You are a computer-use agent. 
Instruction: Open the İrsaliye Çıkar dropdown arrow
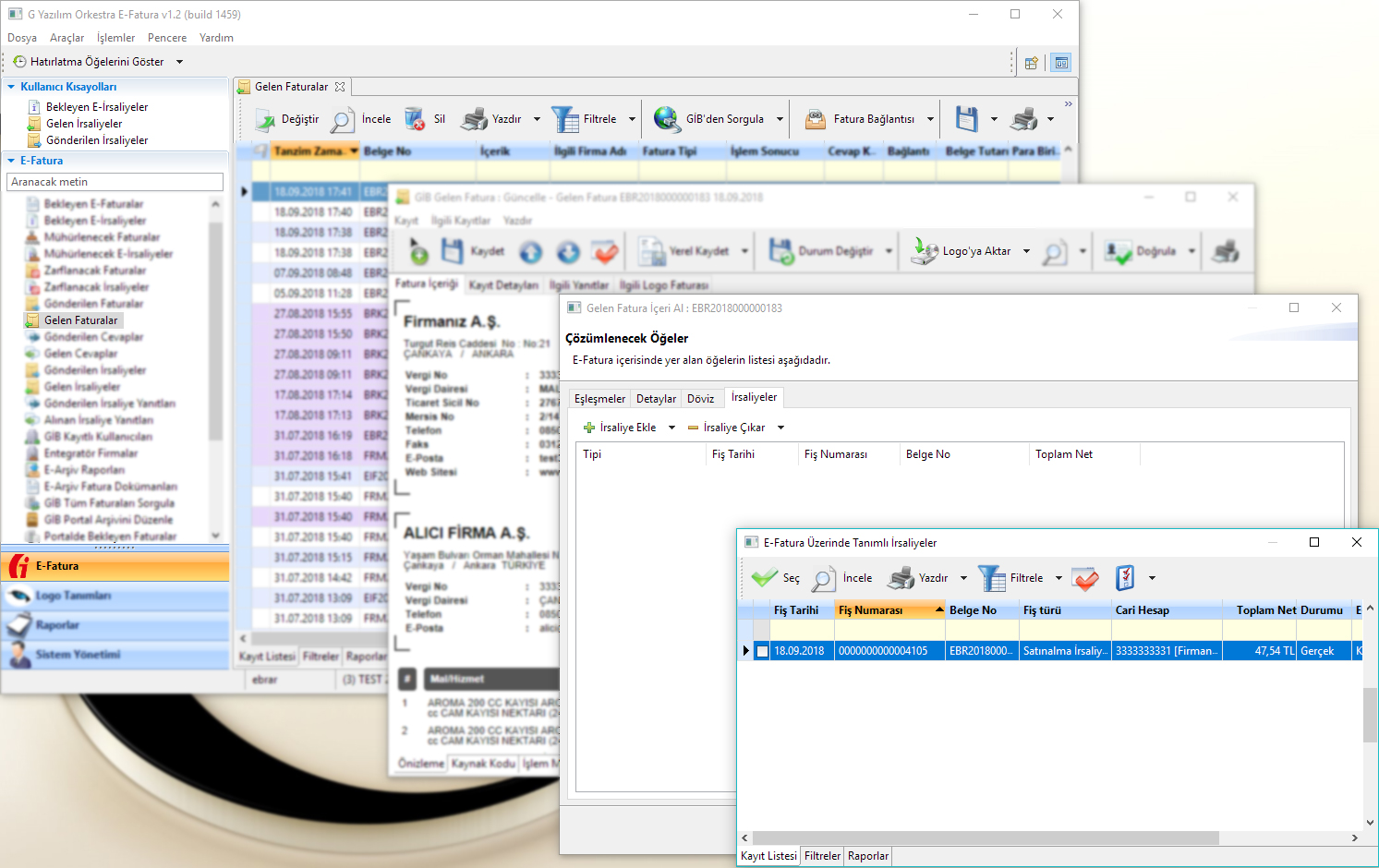(780, 428)
